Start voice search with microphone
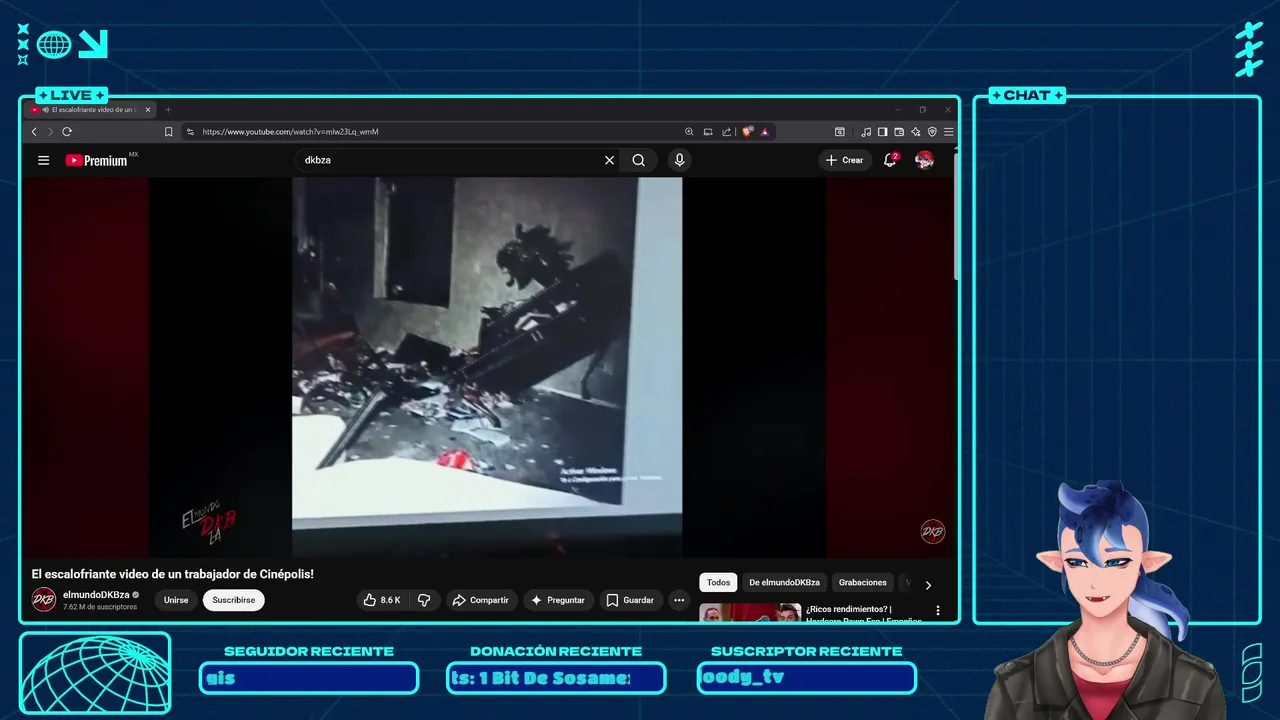Image resolution: width=1280 pixels, height=720 pixels. 679,160
